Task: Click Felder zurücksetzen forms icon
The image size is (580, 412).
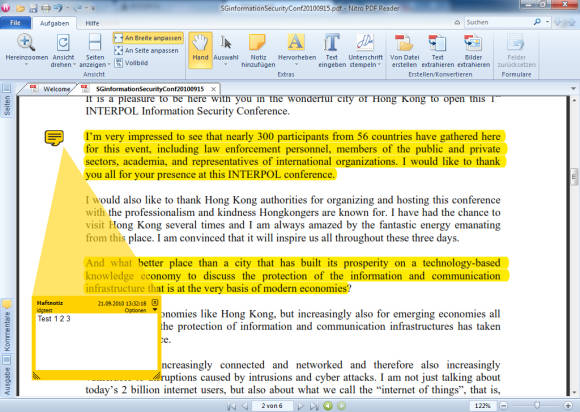Action: pyautogui.click(x=516, y=42)
